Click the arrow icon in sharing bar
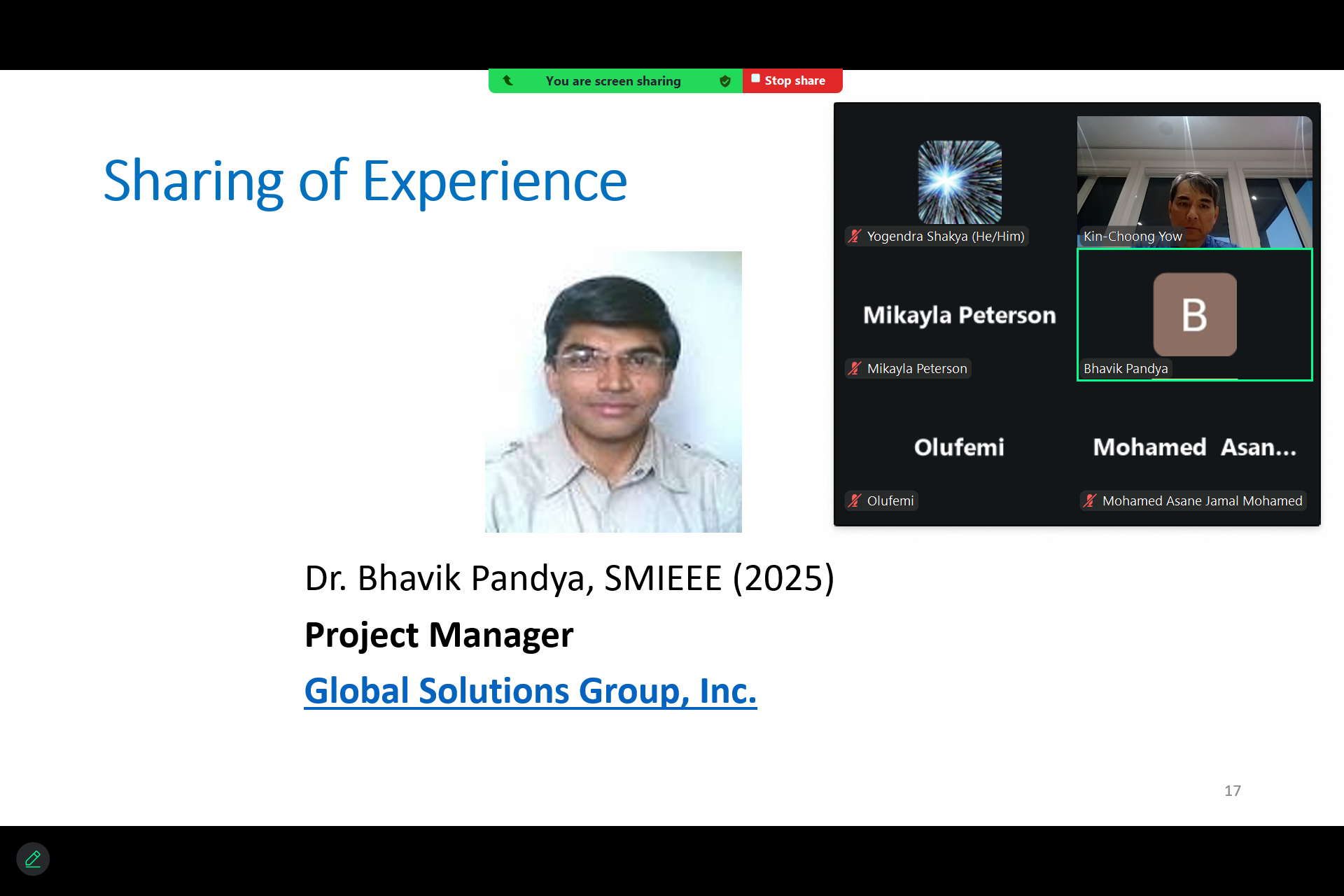 [x=508, y=80]
